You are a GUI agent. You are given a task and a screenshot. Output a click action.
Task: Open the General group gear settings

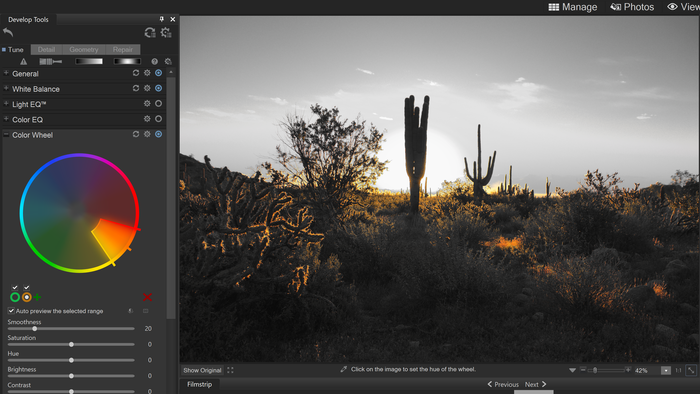147,73
